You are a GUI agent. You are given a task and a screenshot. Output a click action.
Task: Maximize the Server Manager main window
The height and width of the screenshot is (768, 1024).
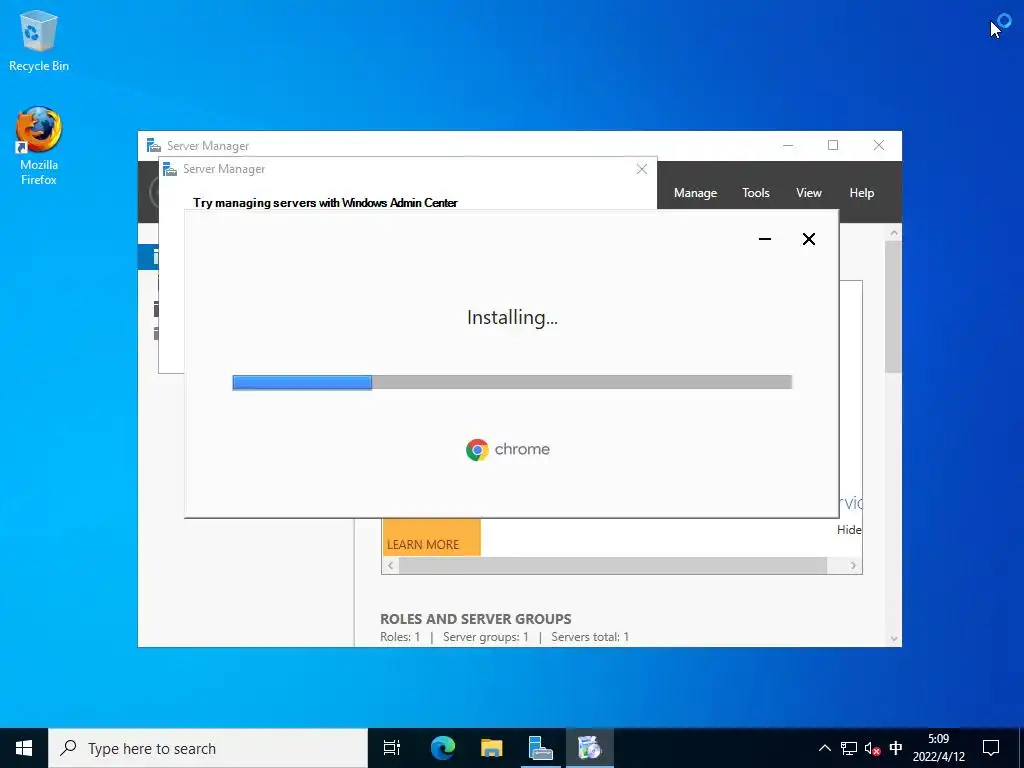coord(833,145)
